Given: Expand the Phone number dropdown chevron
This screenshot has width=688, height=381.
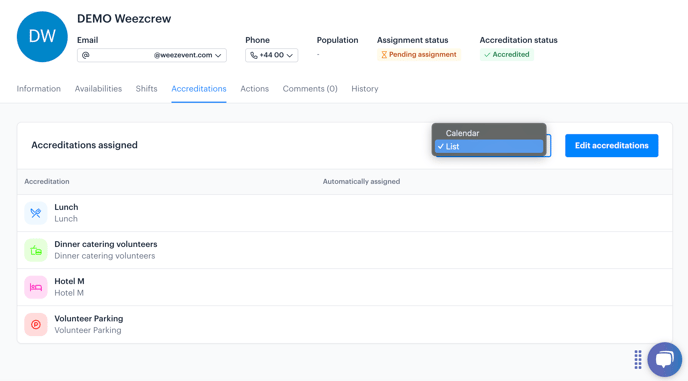Looking at the screenshot, I should coord(289,55).
